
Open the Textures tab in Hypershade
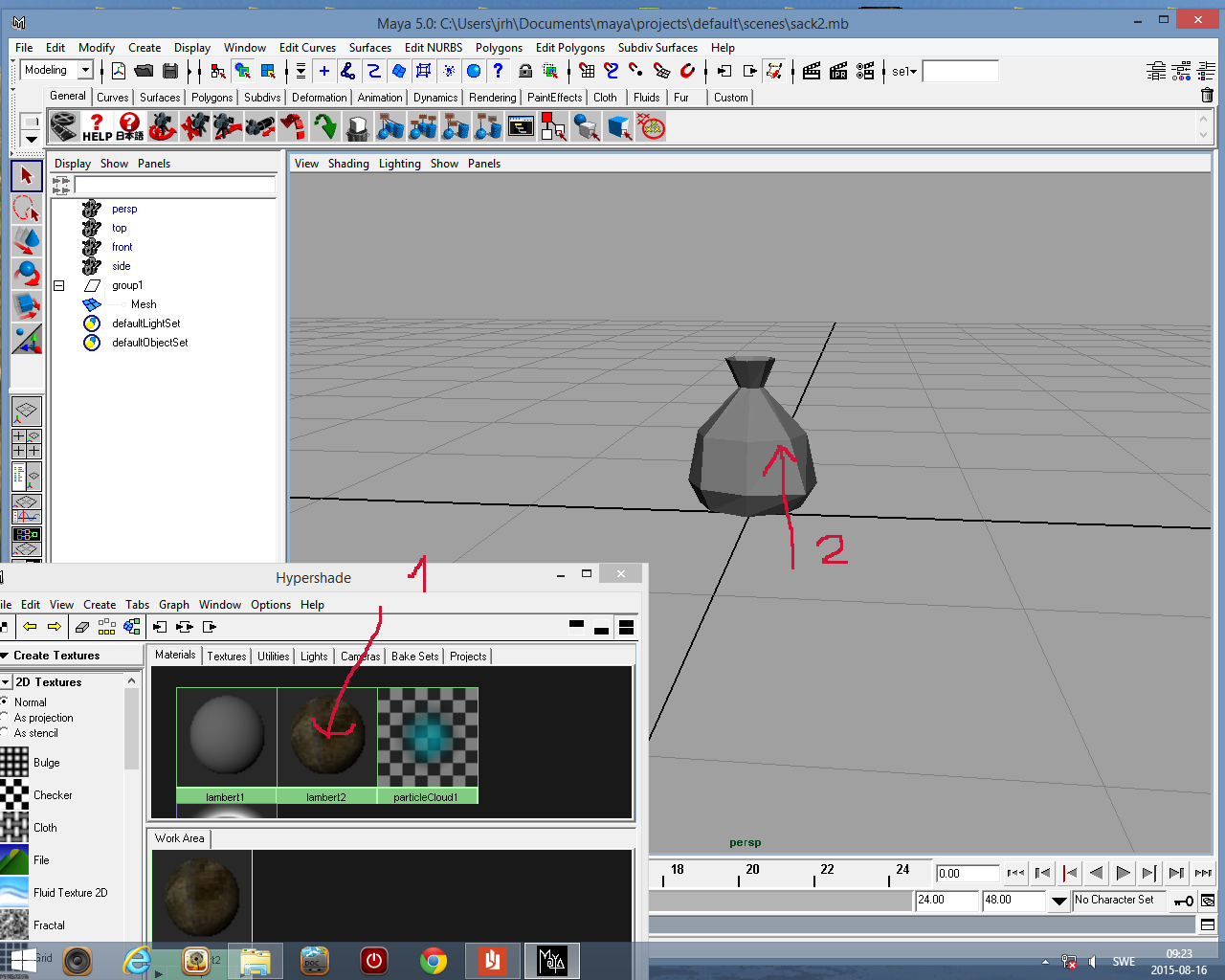[x=227, y=657]
